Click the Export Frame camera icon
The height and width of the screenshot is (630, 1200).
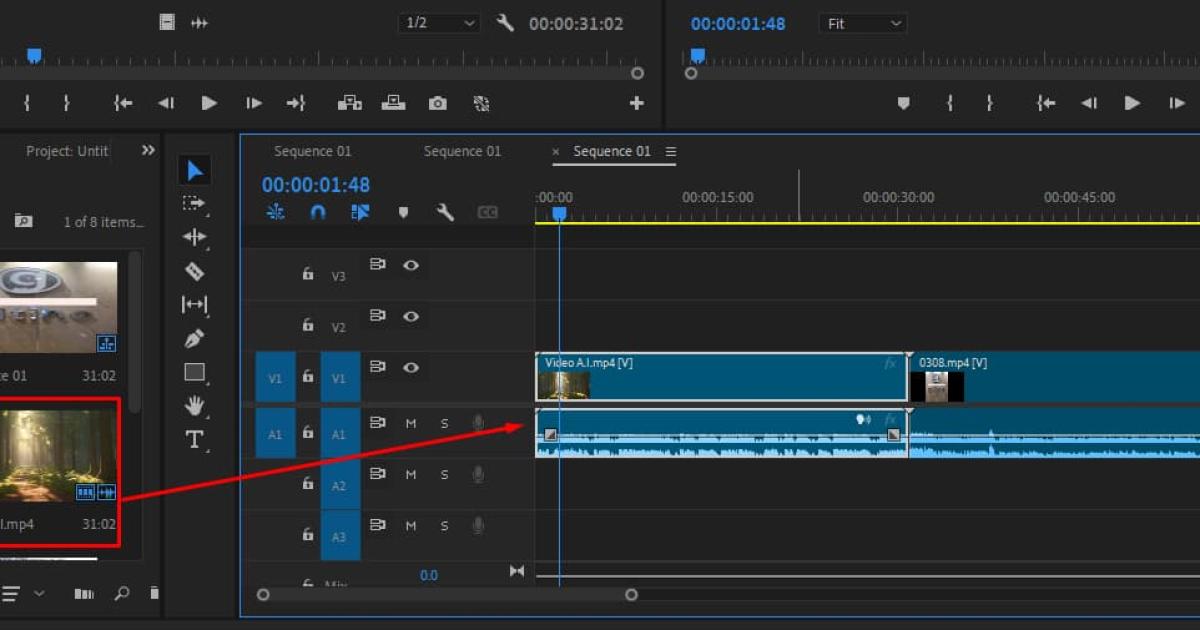(x=437, y=103)
